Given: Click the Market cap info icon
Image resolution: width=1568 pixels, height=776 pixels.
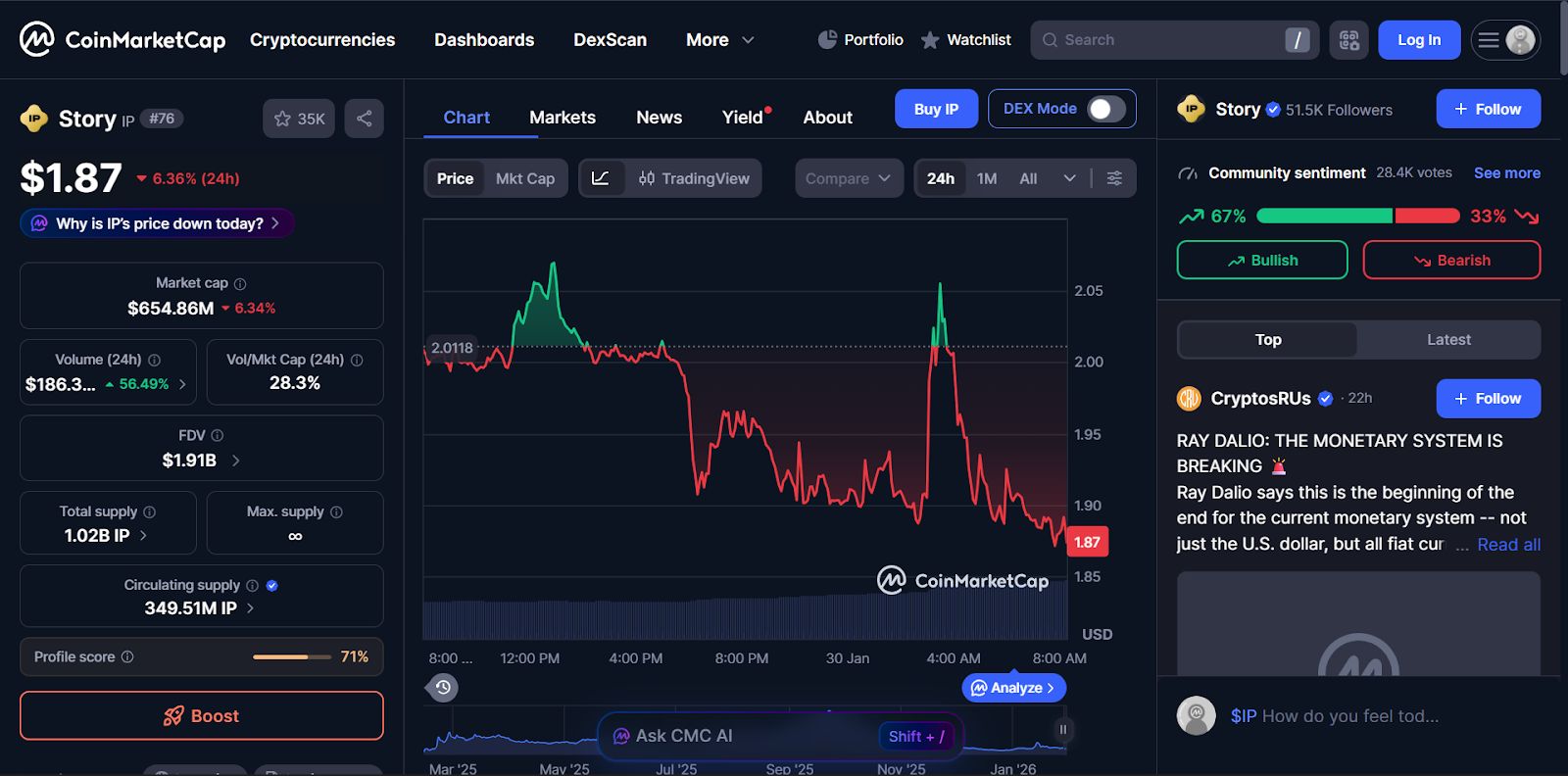Looking at the screenshot, I should pos(240,284).
